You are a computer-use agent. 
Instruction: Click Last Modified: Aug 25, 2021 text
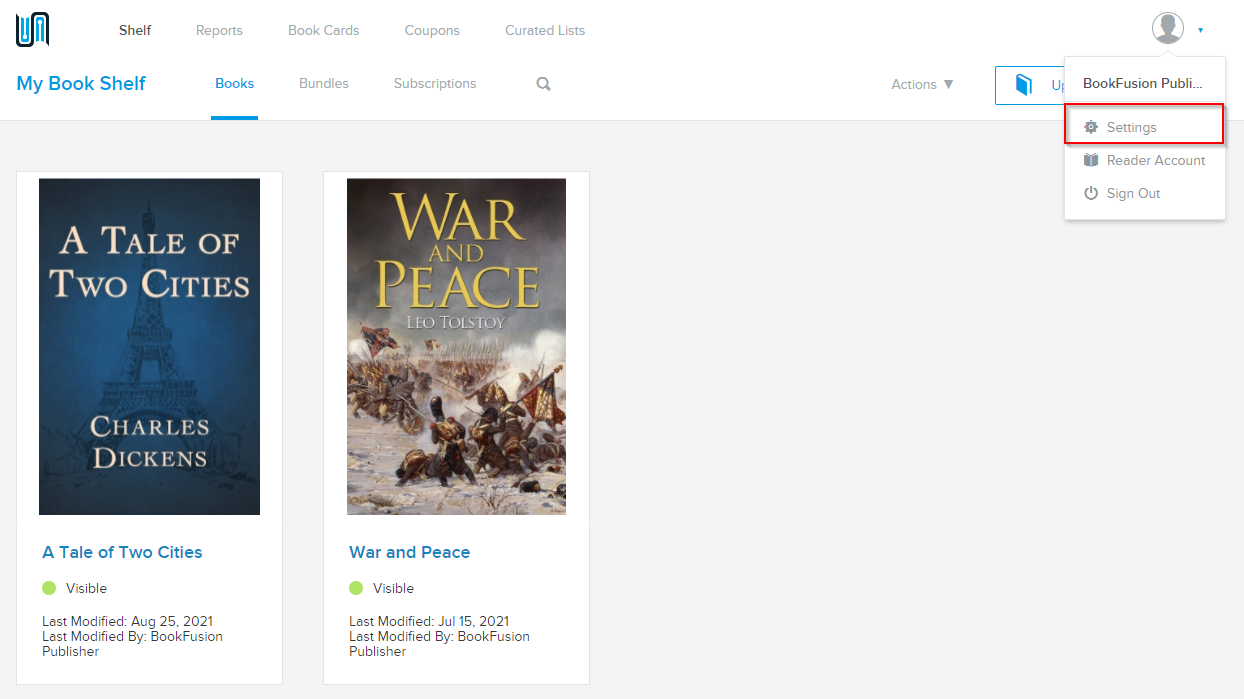coord(127,621)
